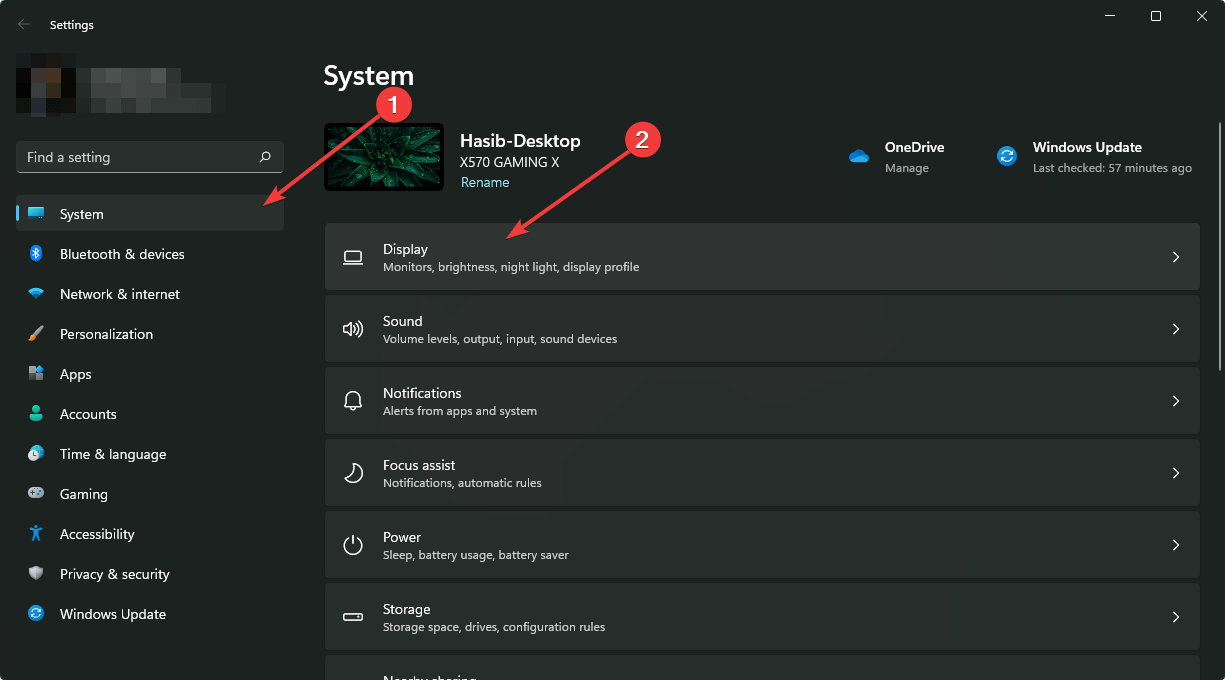Open Apps section label

click(75, 374)
